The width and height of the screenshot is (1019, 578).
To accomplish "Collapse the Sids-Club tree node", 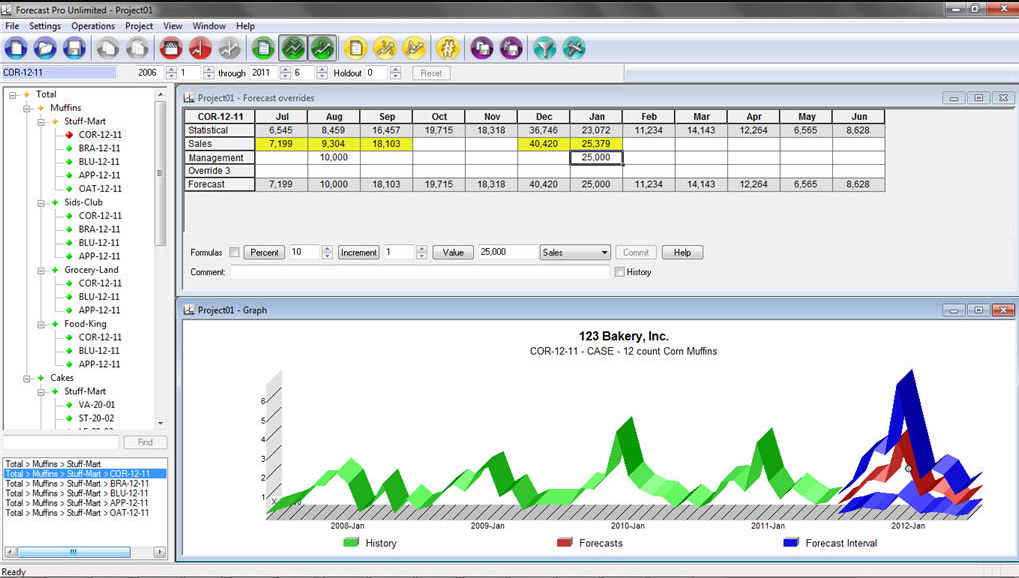I will pos(41,202).
